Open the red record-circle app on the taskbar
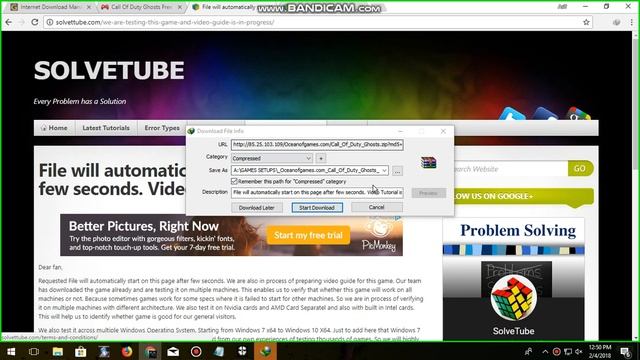The width and height of the screenshot is (640, 360). click(196, 351)
